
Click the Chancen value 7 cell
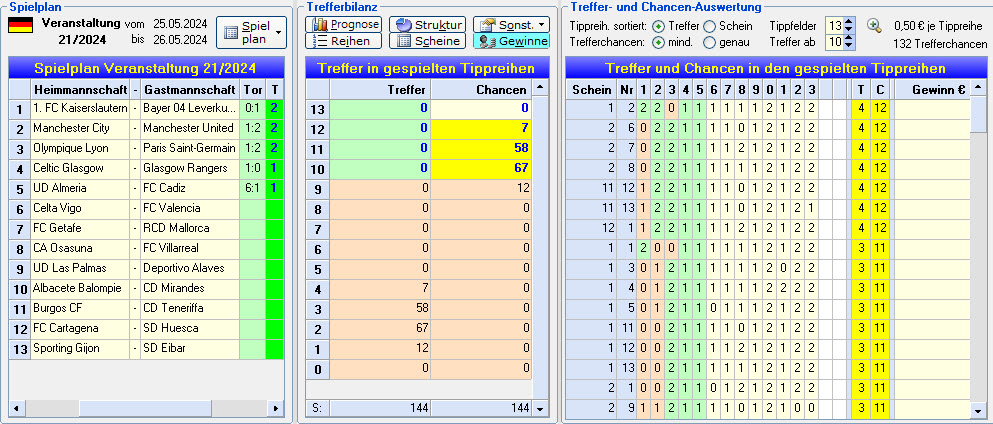click(x=481, y=129)
